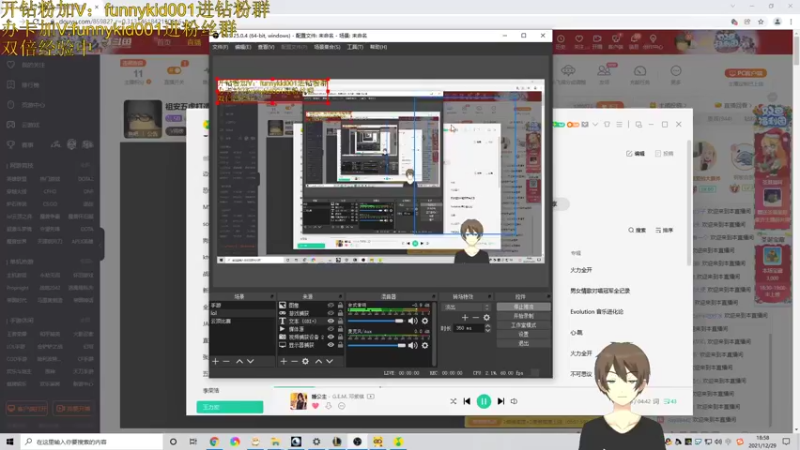Viewport: 800px width, 450px height.
Task: Click Start Recording button in OBS Controls
Action: 523,316
